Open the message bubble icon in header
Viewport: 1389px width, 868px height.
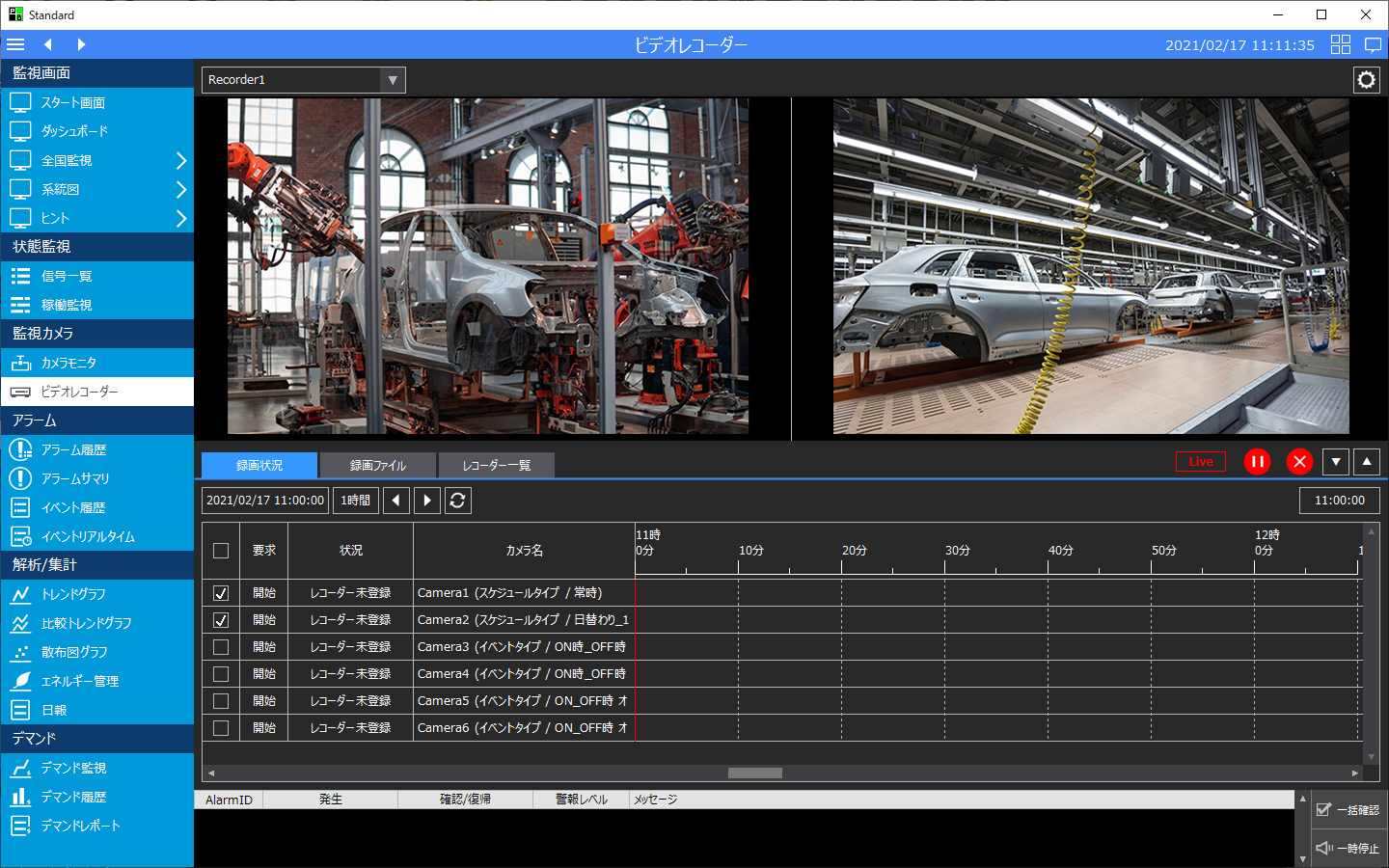click(1373, 44)
